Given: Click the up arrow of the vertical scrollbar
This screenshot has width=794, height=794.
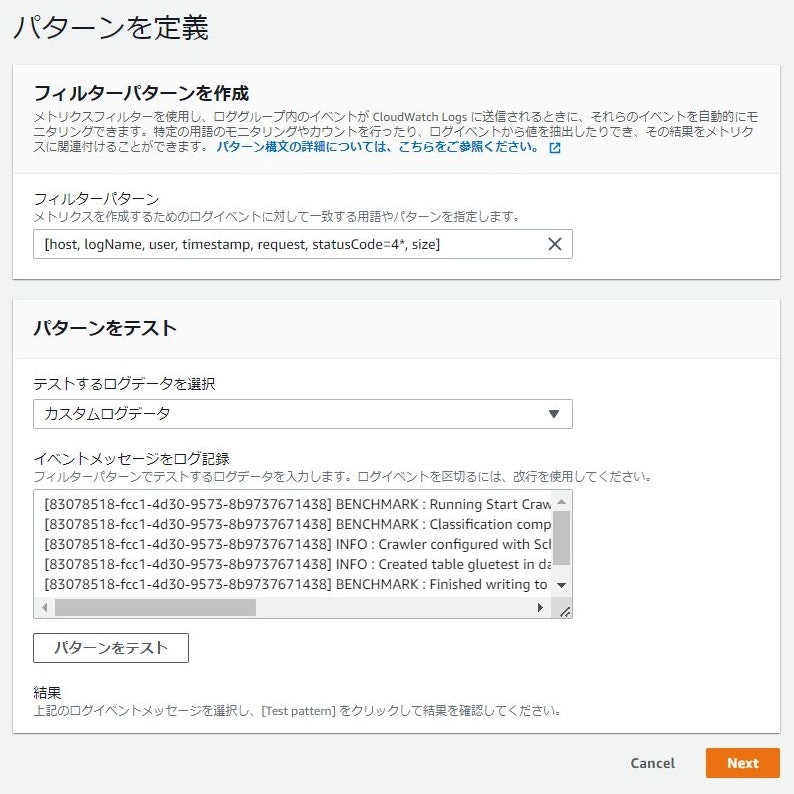Looking at the screenshot, I should coord(561,502).
